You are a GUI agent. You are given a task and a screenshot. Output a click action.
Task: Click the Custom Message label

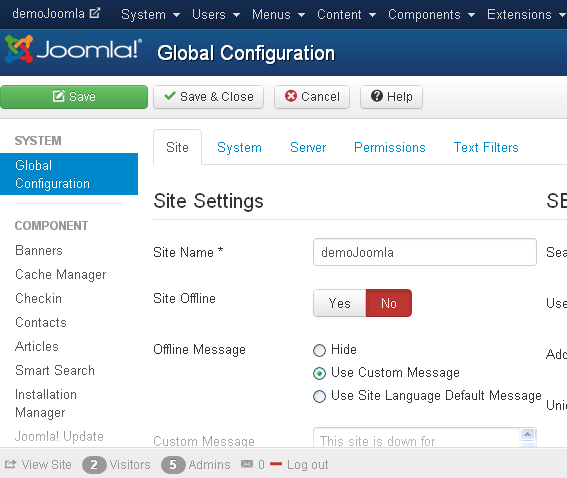tap(204, 441)
